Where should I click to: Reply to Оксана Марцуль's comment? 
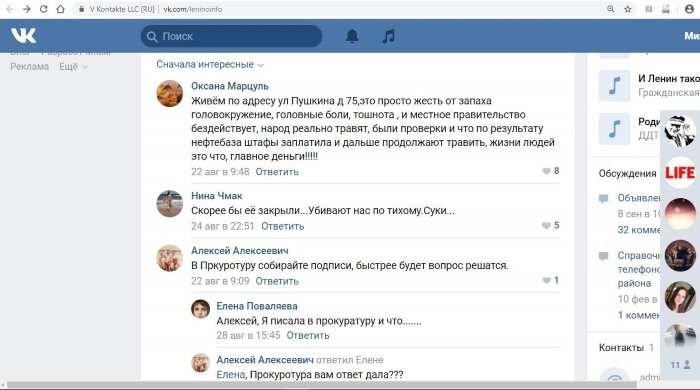coord(277,172)
